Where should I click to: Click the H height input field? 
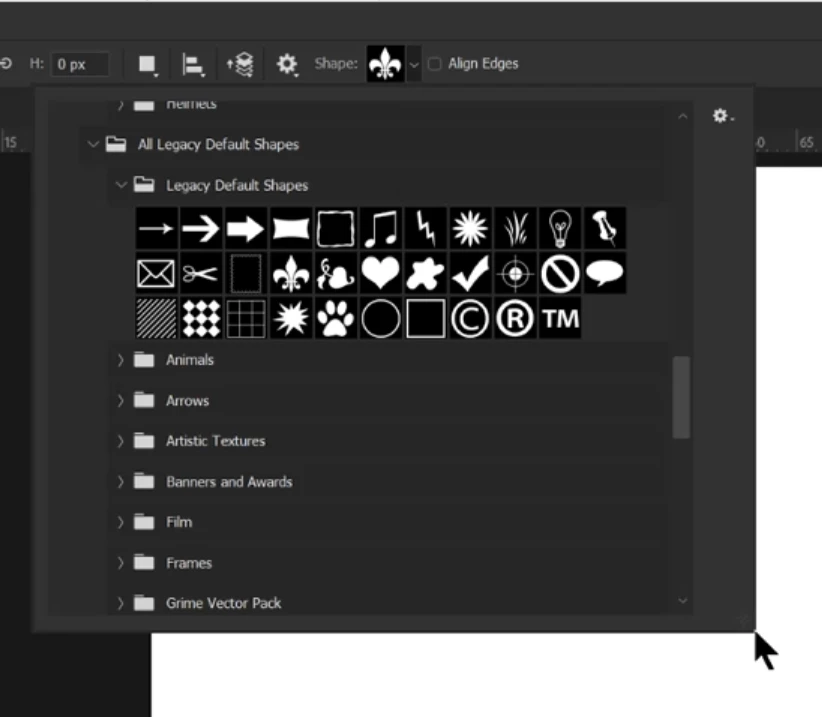tap(80, 64)
